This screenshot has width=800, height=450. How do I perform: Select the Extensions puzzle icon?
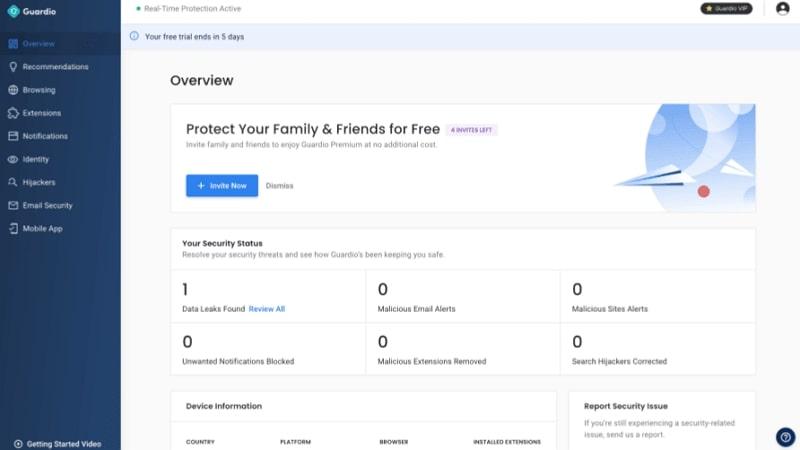(13, 113)
